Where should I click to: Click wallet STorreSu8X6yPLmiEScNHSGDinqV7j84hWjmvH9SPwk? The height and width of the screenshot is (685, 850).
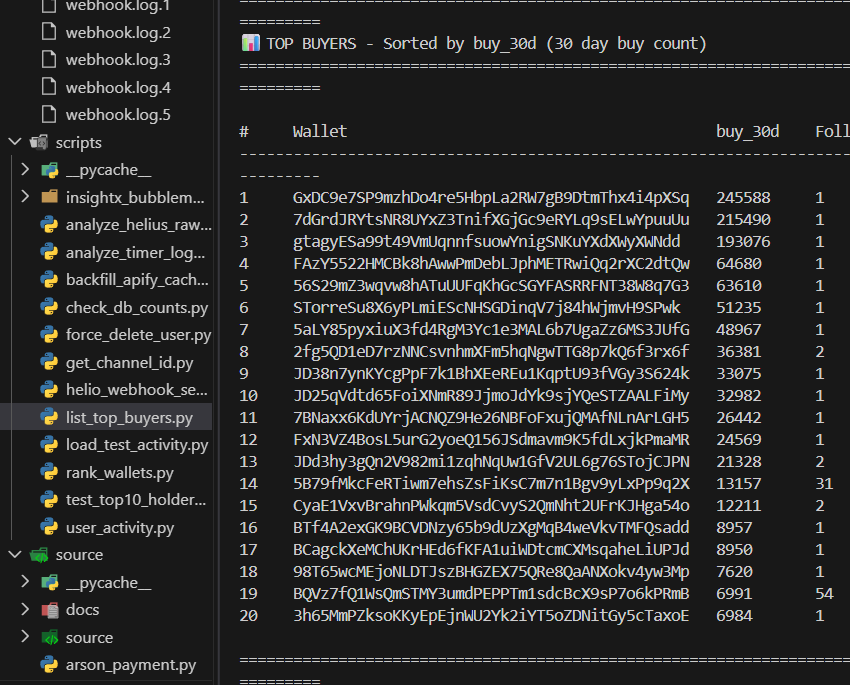pyautogui.click(x=487, y=308)
